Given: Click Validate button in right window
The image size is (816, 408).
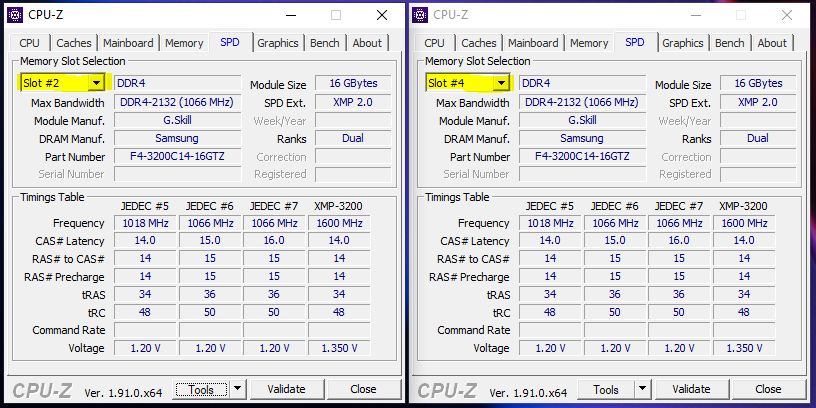Looking at the screenshot, I should point(691,389).
